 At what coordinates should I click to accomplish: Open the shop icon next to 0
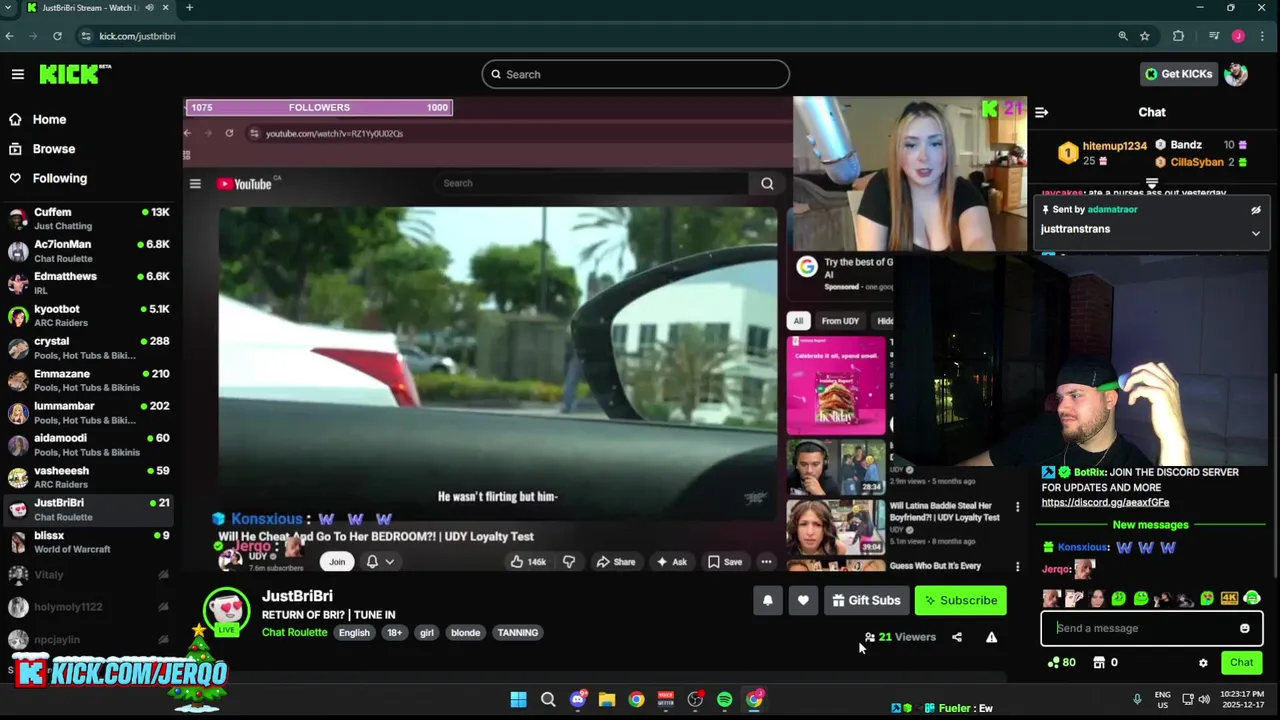coord(1099,662)
